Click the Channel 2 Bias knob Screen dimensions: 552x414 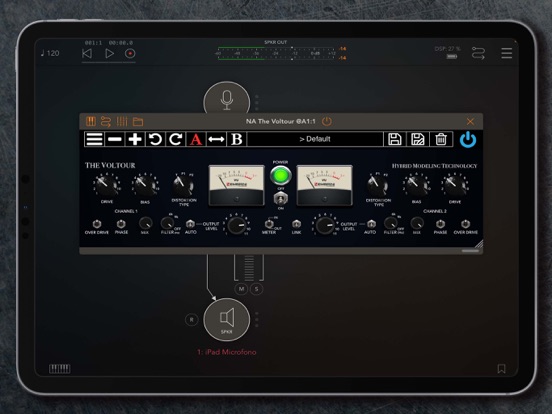coord(416,186)
